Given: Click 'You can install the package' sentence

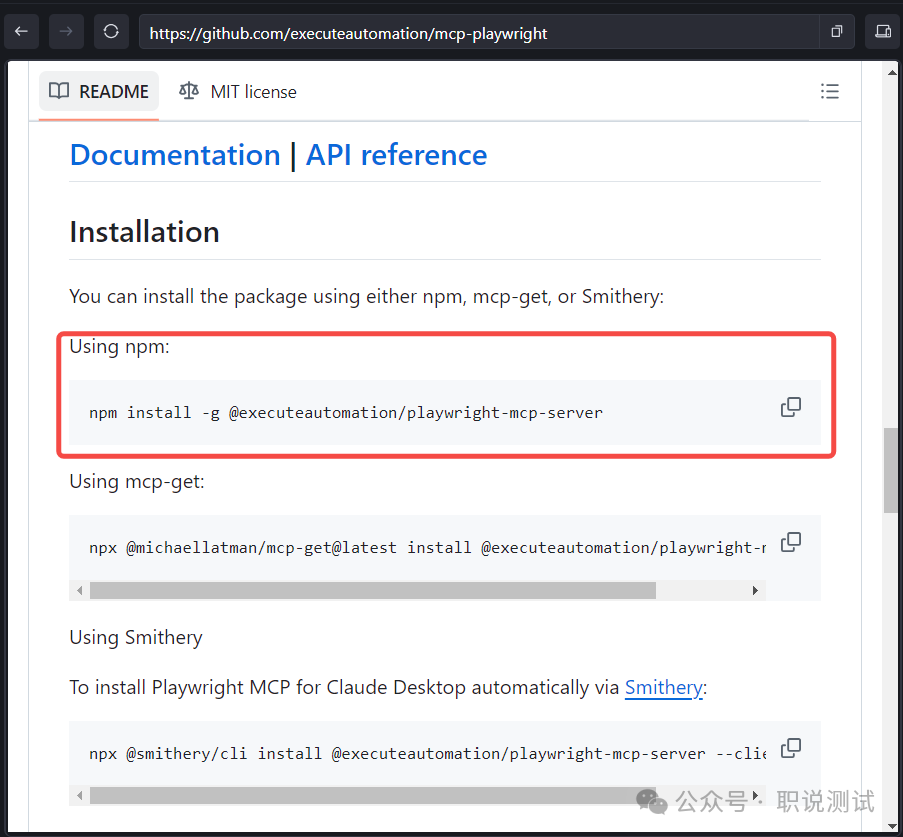Looking at the screenshot, I should (x=367, y=297).
